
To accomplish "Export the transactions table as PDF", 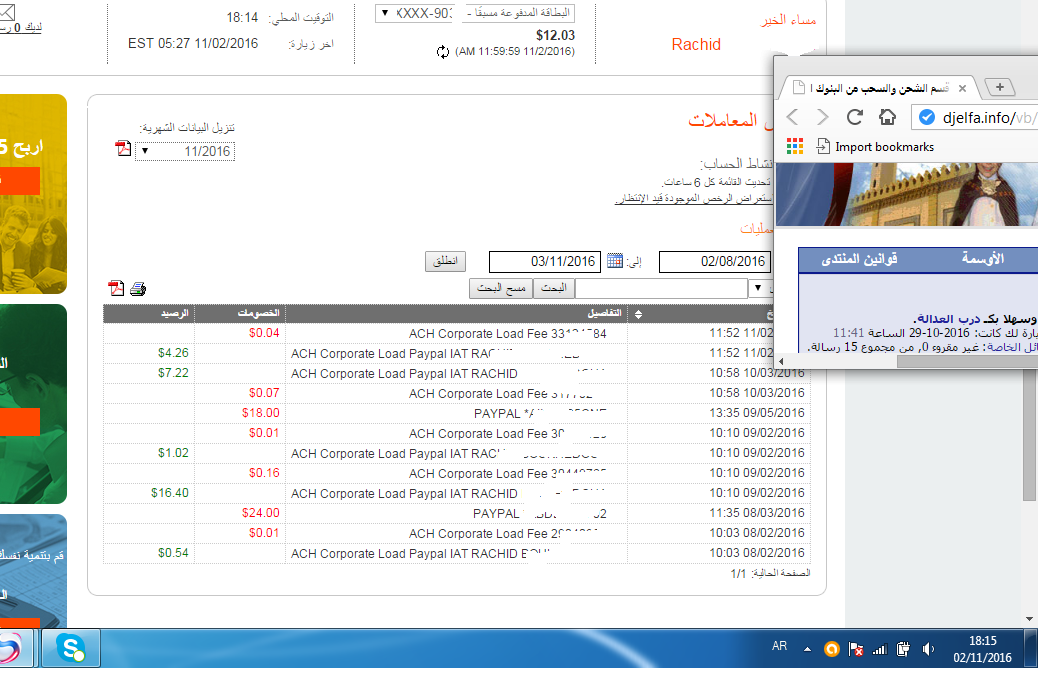I will (117, 288).
